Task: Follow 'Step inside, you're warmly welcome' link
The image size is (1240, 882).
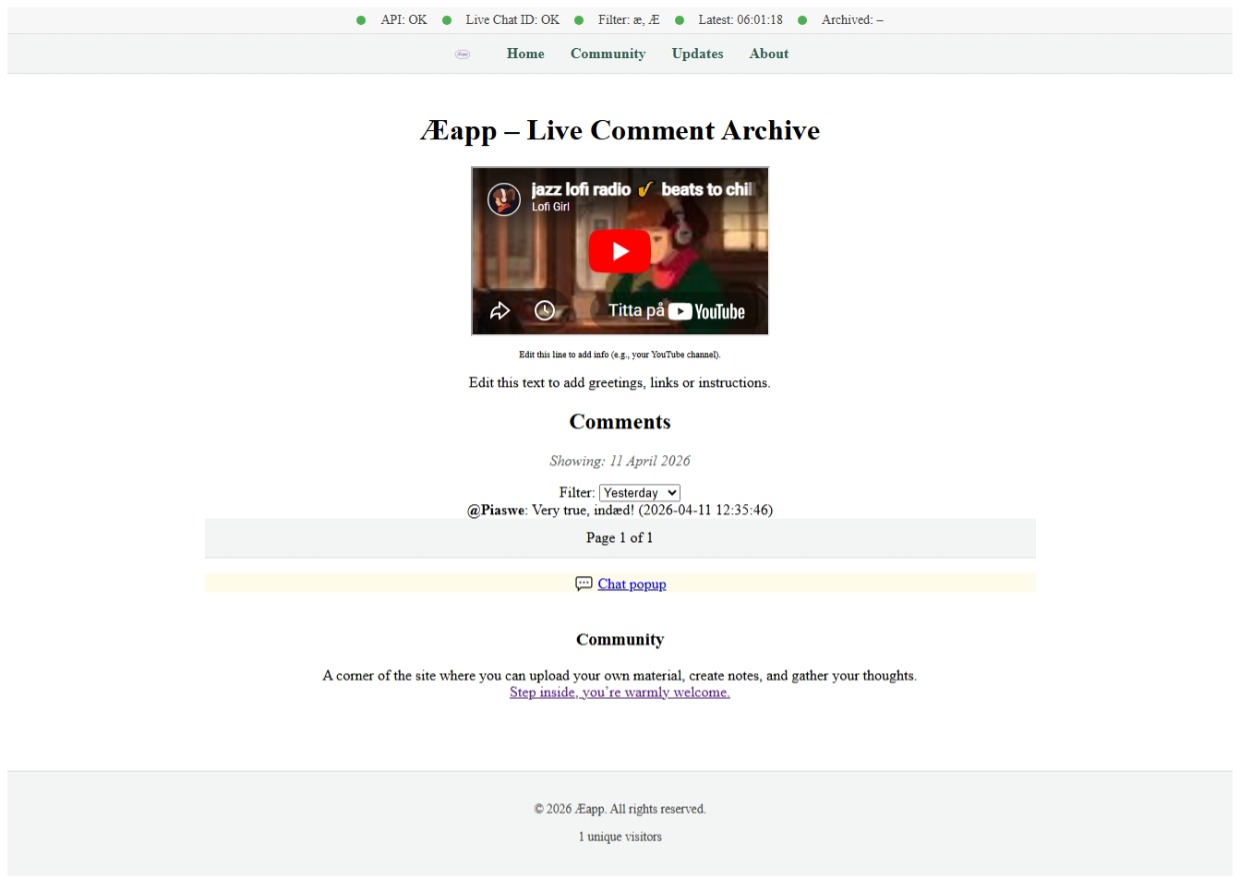Action: point(620,692)
